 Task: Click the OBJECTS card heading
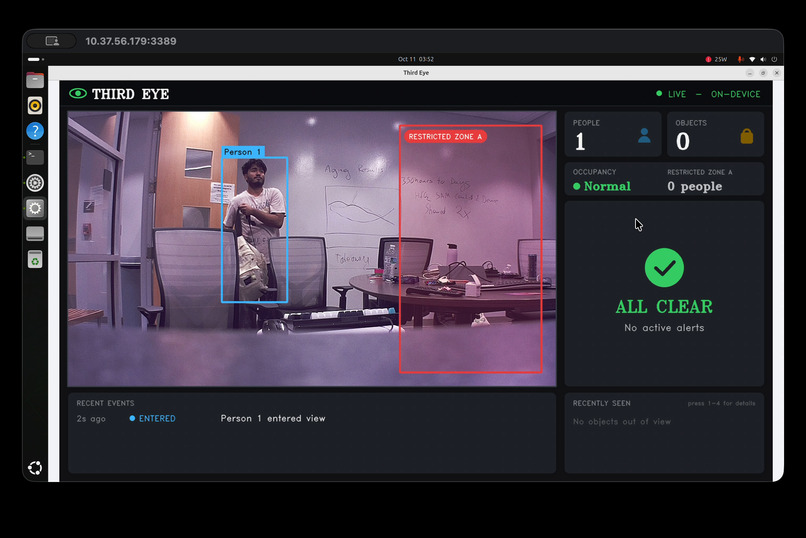(x=691, y=123)
